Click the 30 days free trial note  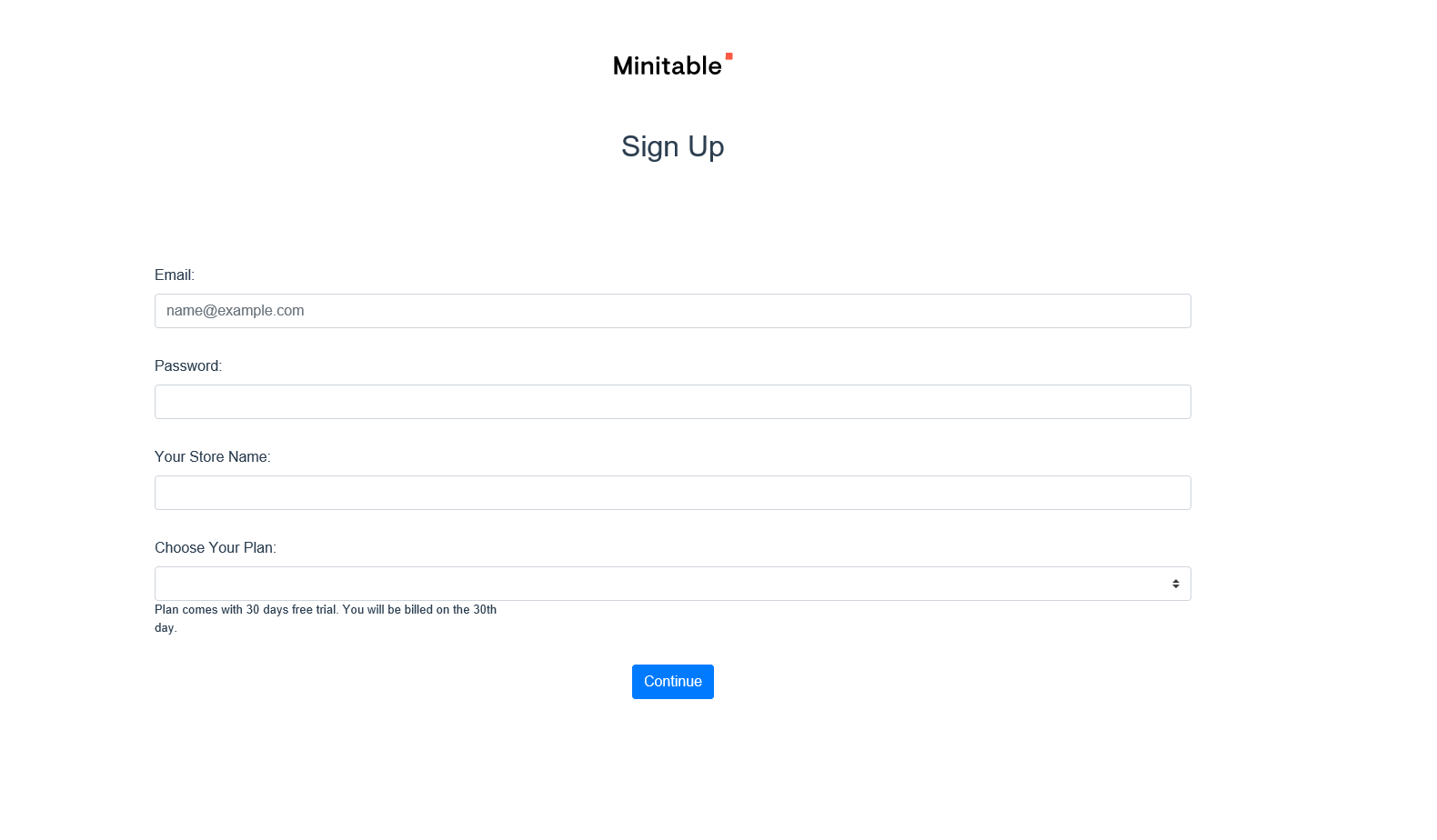click(326, 618)
